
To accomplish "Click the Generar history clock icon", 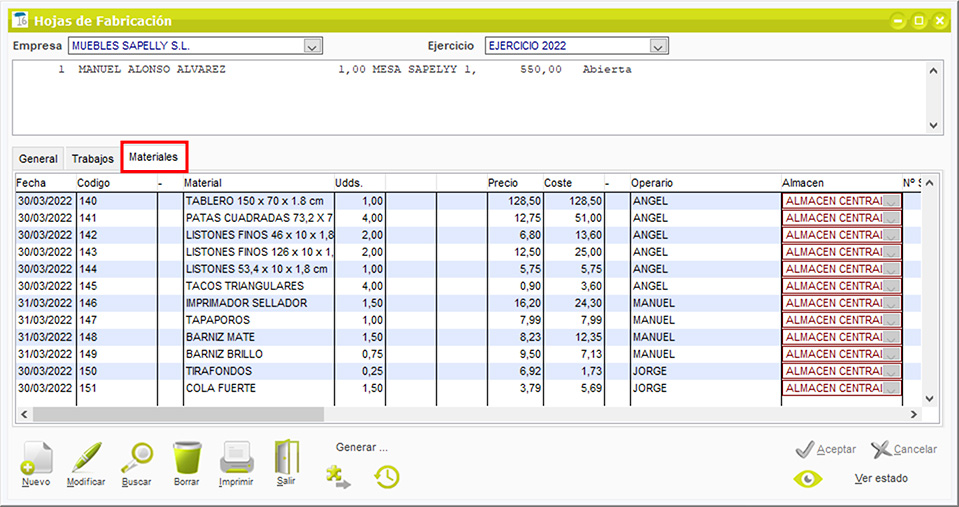I will pos(387,477).
